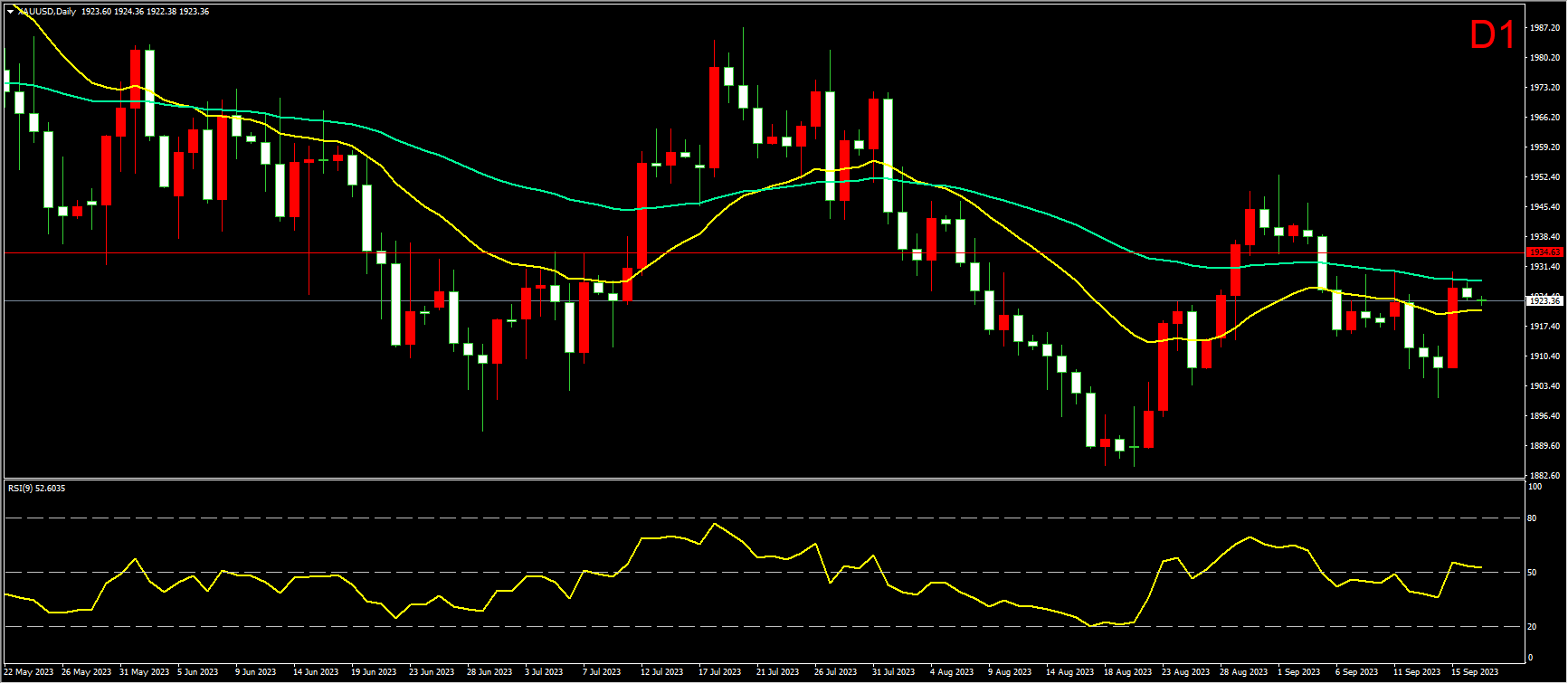Select the RSI(9) 52.6035 indicator label

tap(36, 489)
